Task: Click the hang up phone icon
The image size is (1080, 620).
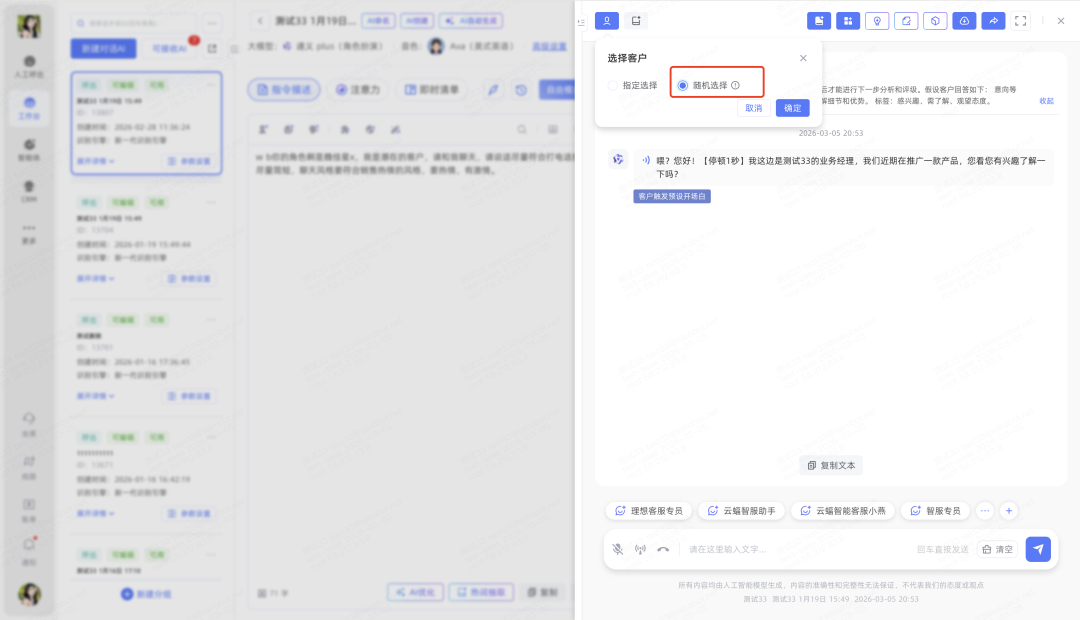Action: (x=662, y=549)
